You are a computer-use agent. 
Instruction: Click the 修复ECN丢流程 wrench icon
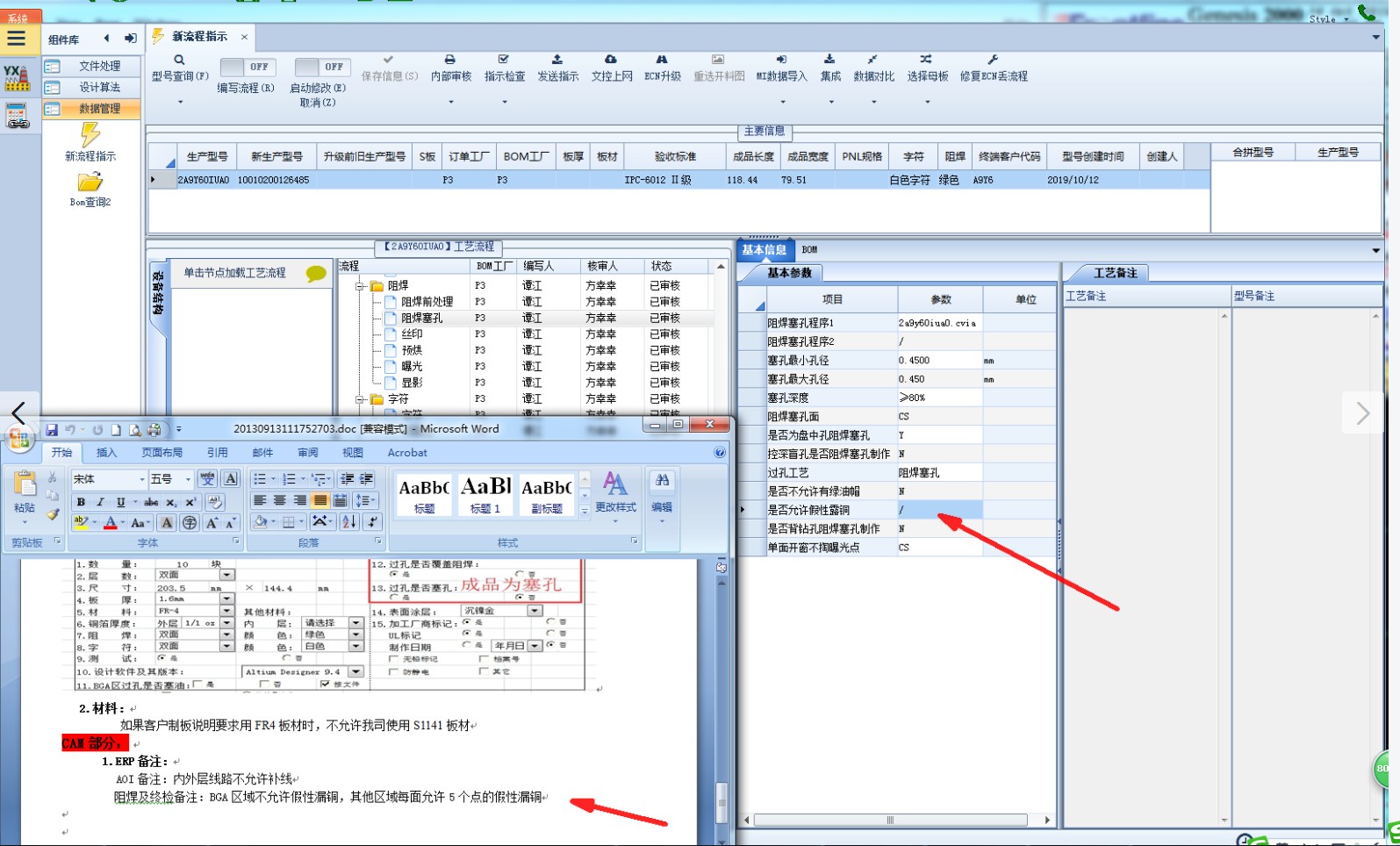993,60
